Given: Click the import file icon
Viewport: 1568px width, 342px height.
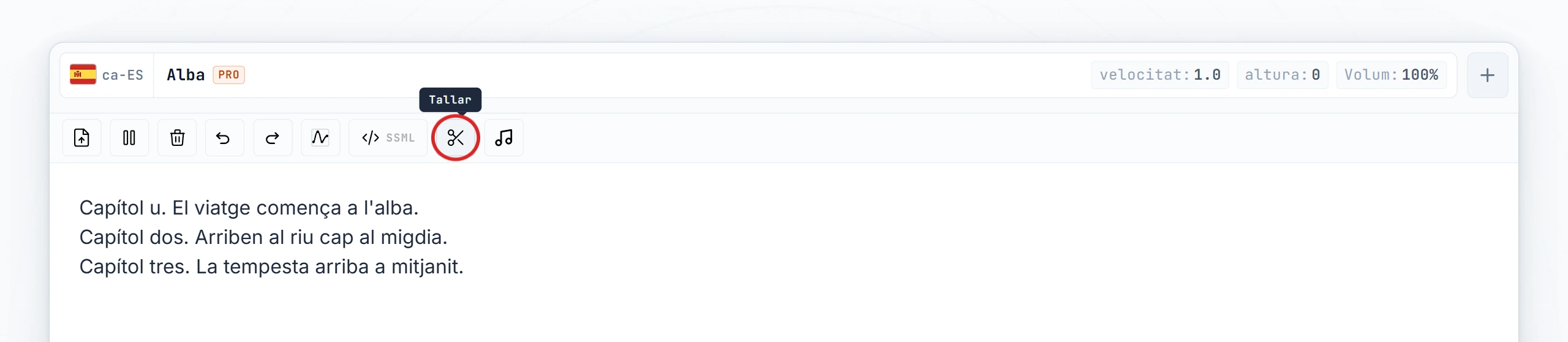Looking at the screenshot, I should tap(81, 138).
